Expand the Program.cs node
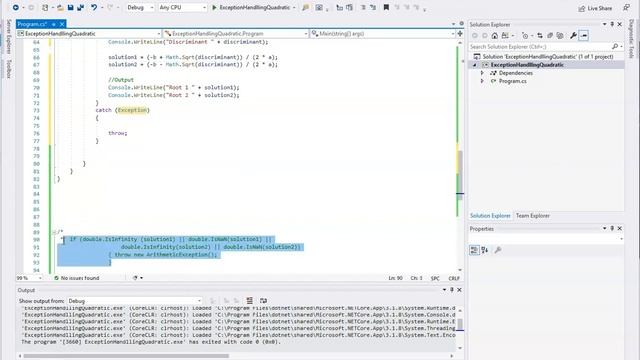Screen dimensions: 640x360 pos(482,81)
